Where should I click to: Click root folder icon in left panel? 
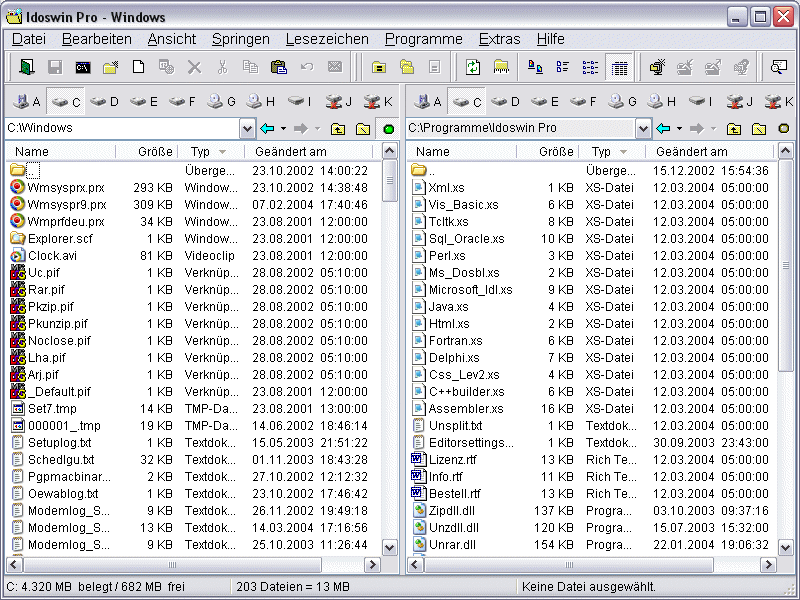[363, 129]
